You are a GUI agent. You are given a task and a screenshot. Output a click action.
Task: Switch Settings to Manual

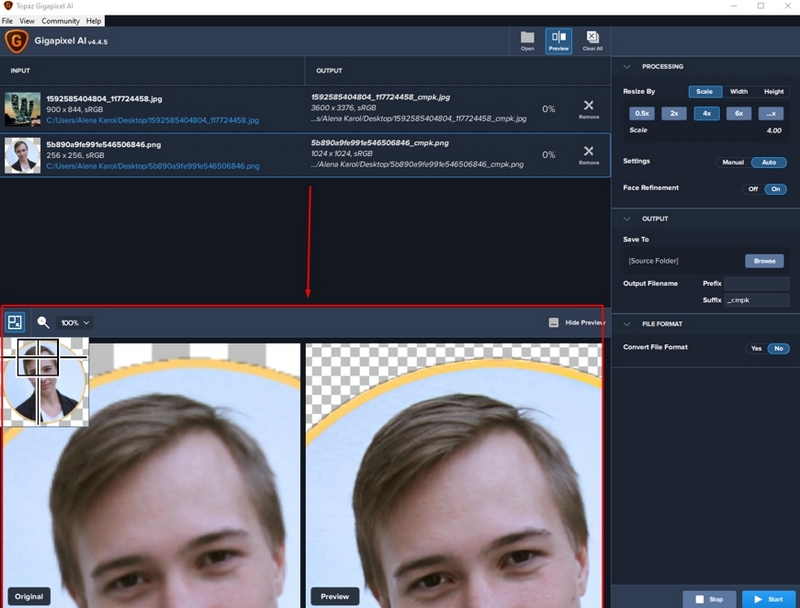pos(733,162)
